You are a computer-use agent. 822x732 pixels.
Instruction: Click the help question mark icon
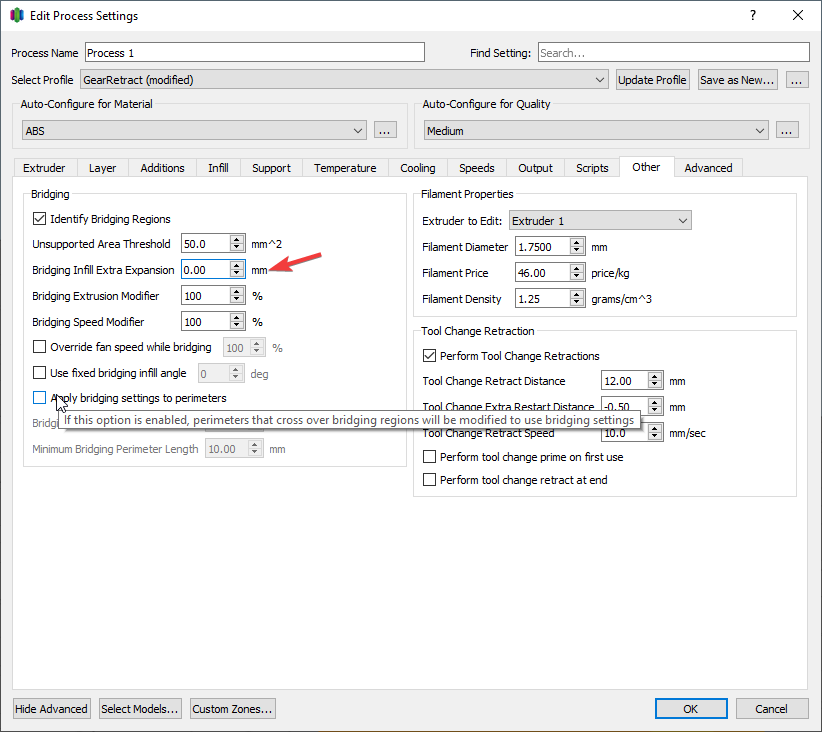[753, 15]
